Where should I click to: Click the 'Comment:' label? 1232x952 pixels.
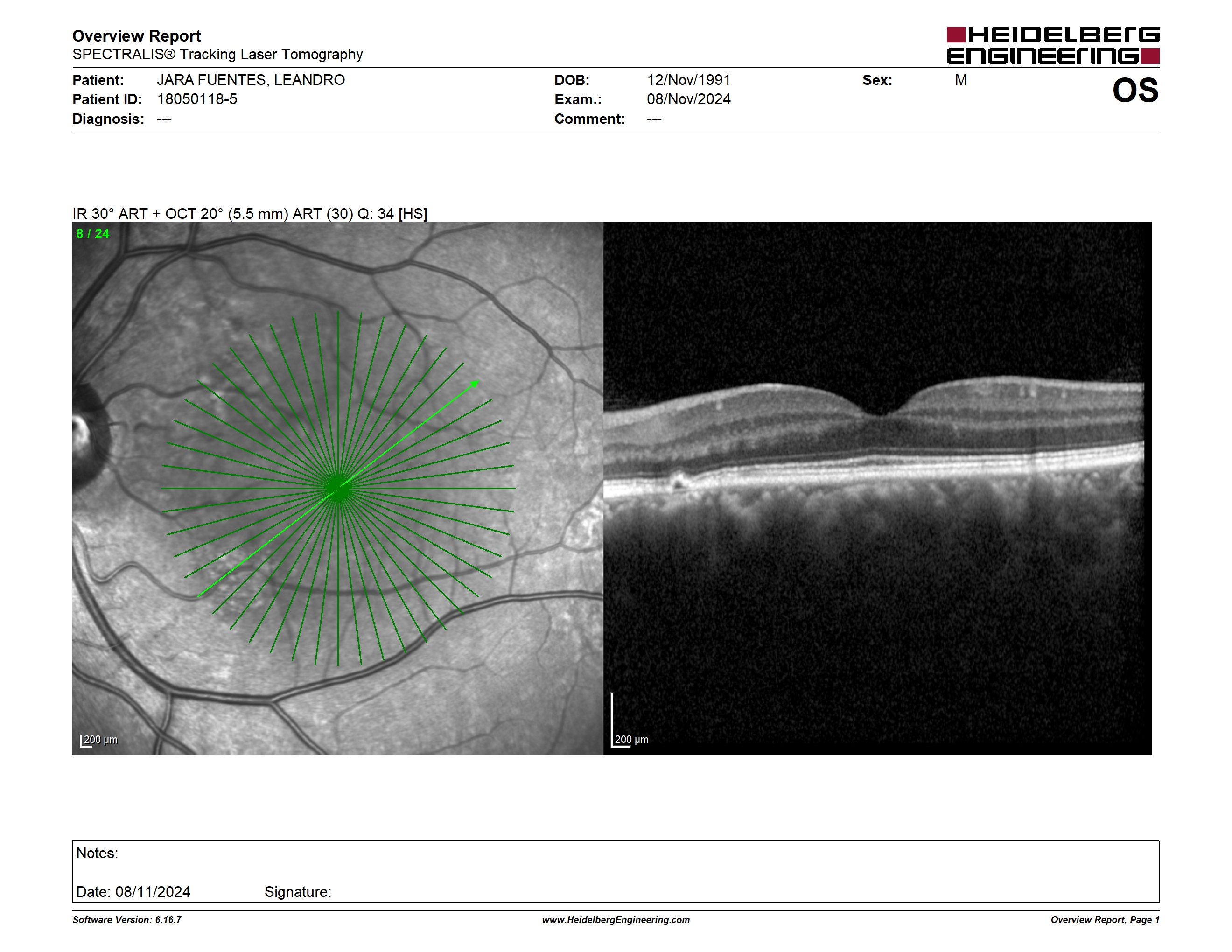589,119
